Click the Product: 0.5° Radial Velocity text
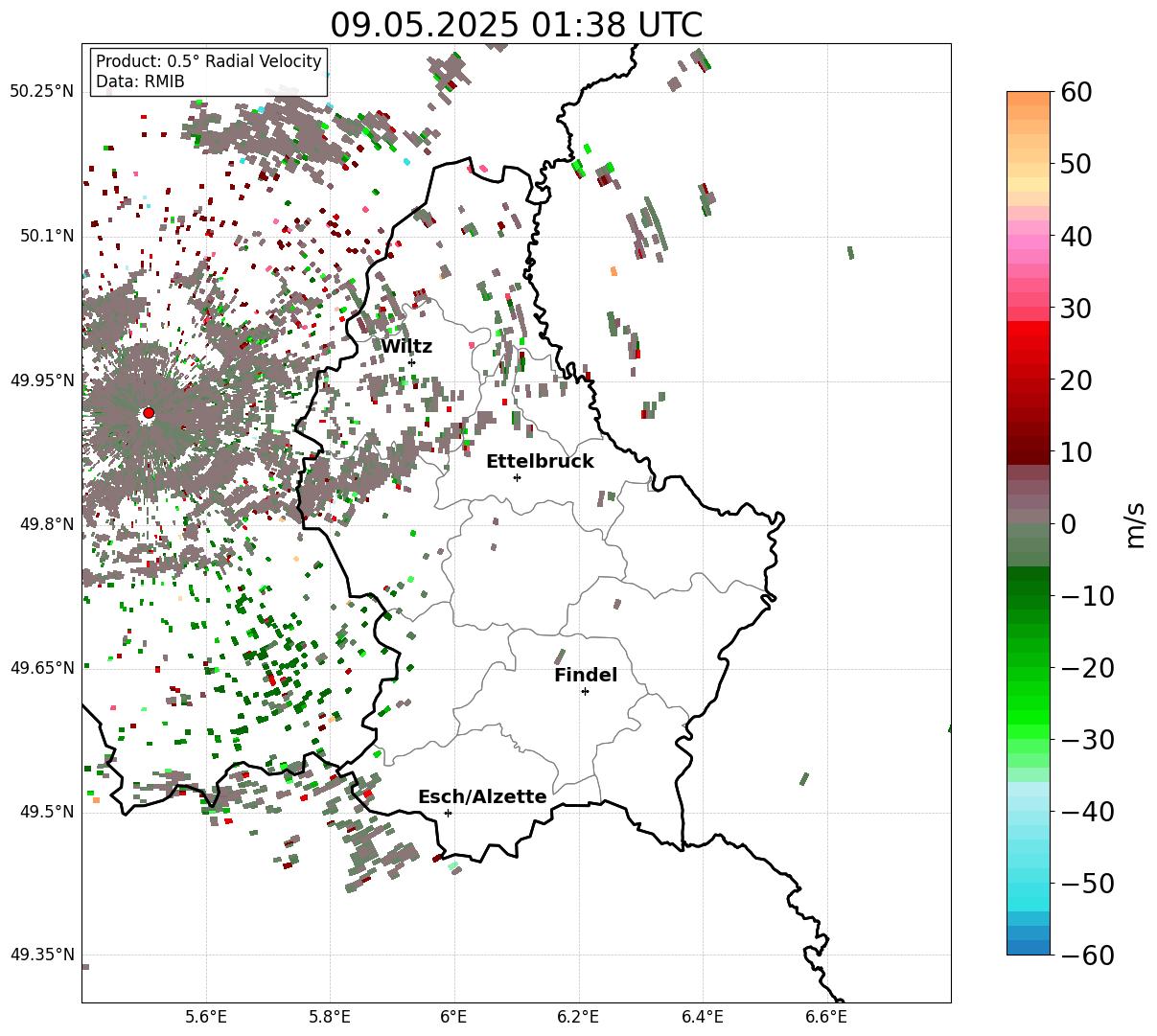The image size is (1157, 1036). 209,61
